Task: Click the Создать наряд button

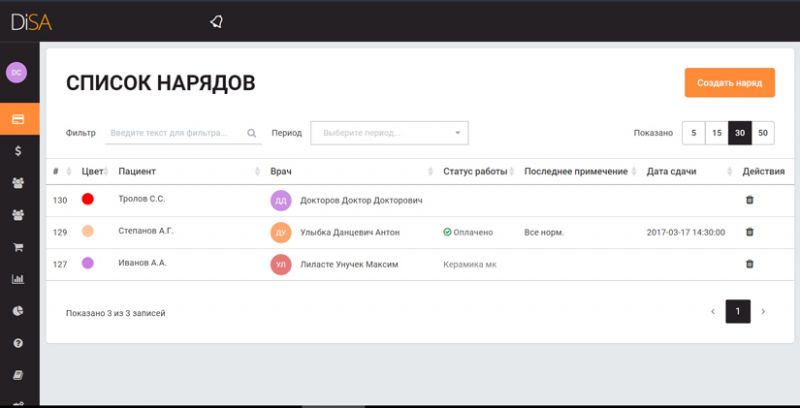Action: coord(729,83)
